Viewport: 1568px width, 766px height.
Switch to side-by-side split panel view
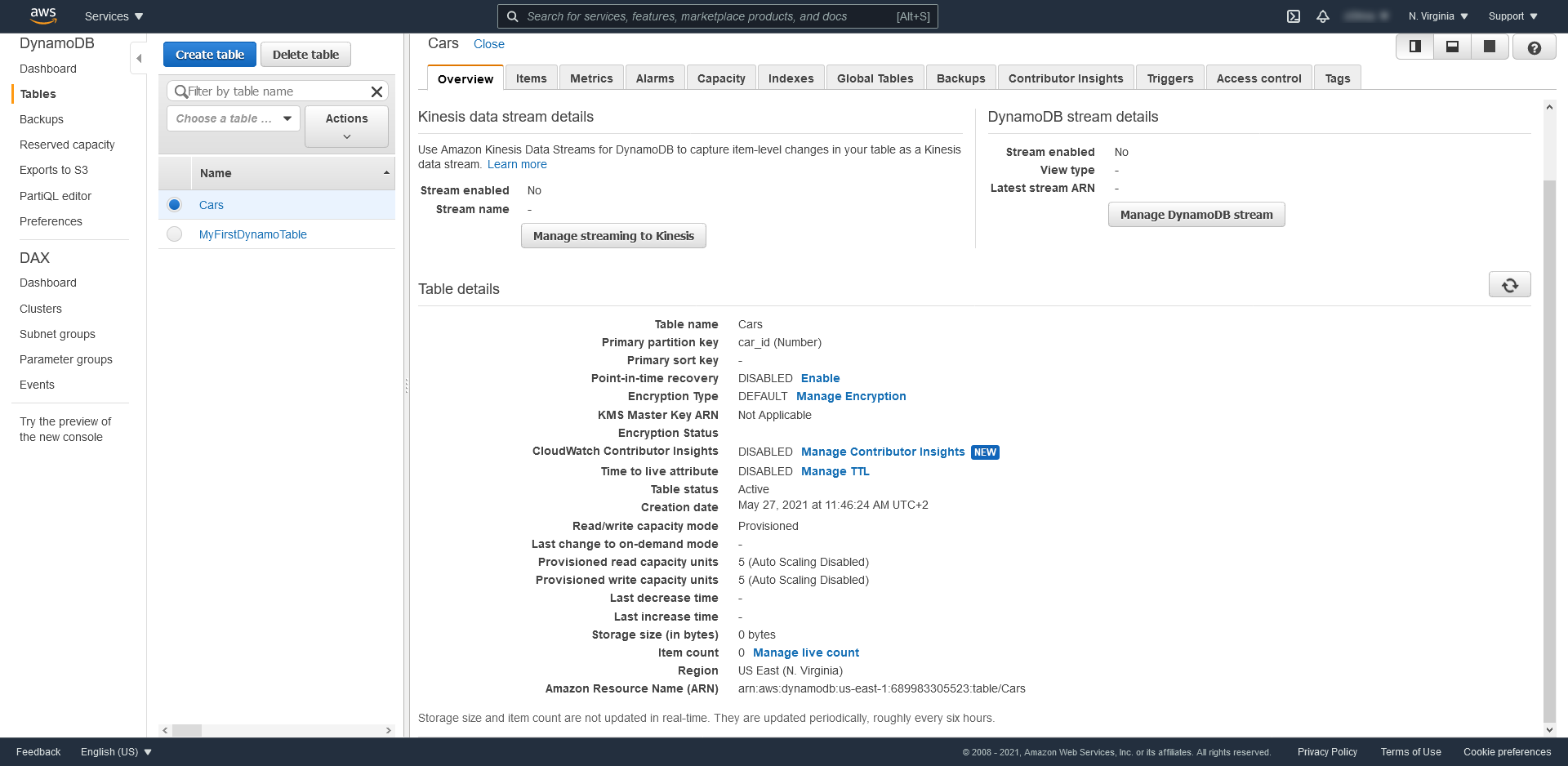1415,47
